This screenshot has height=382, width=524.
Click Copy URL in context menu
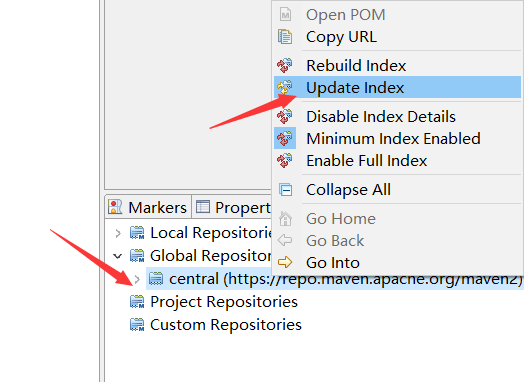click(397, 36)
